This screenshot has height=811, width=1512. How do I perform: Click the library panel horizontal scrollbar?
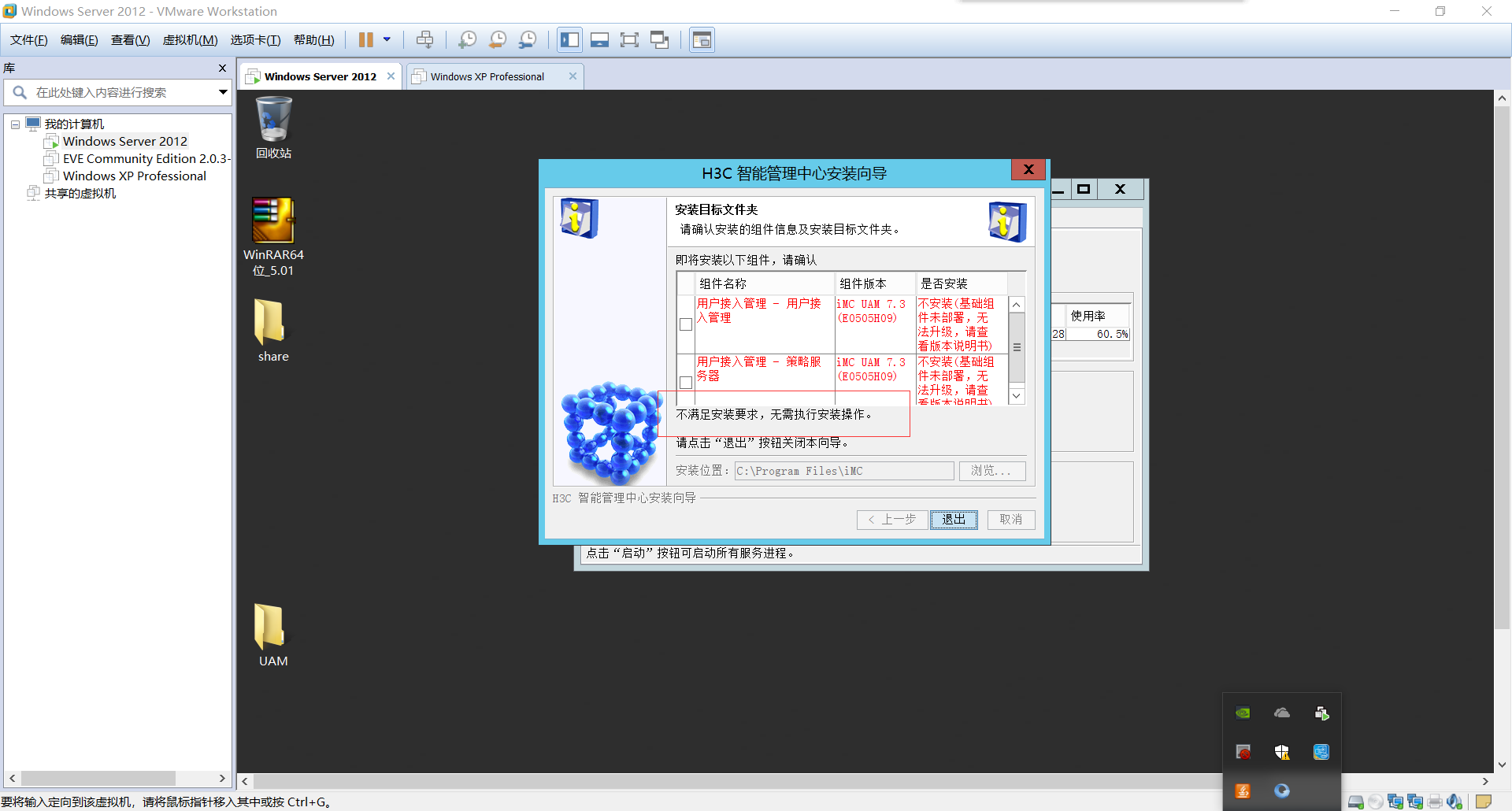point(98,779)
